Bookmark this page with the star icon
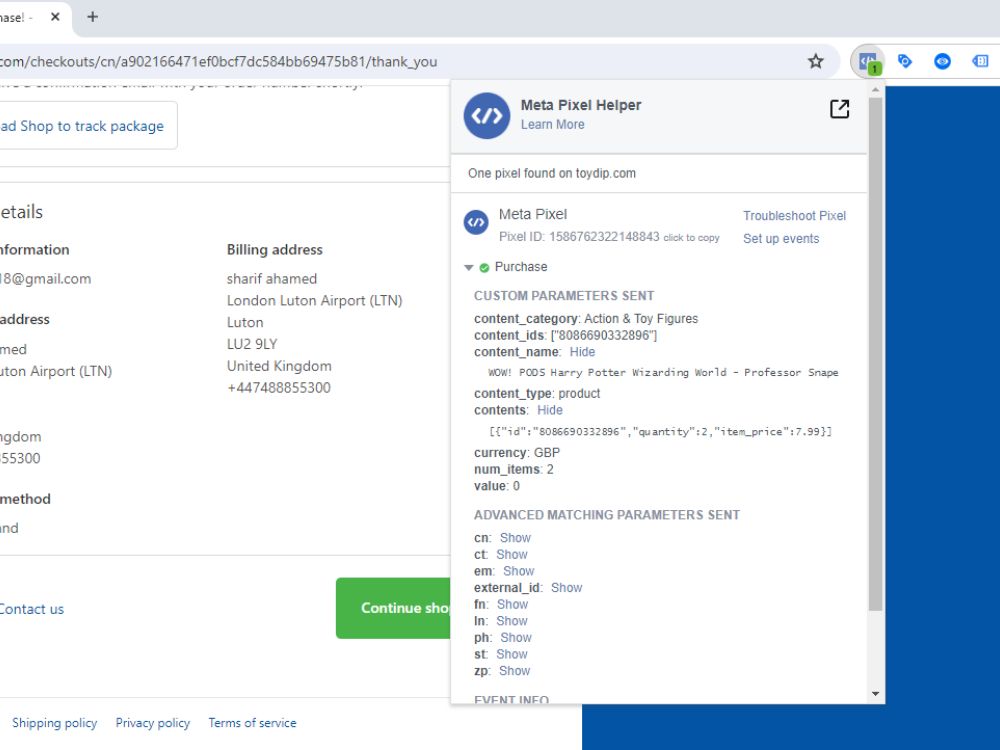This screenshot has width=1000, height=750. coord(816,62)
